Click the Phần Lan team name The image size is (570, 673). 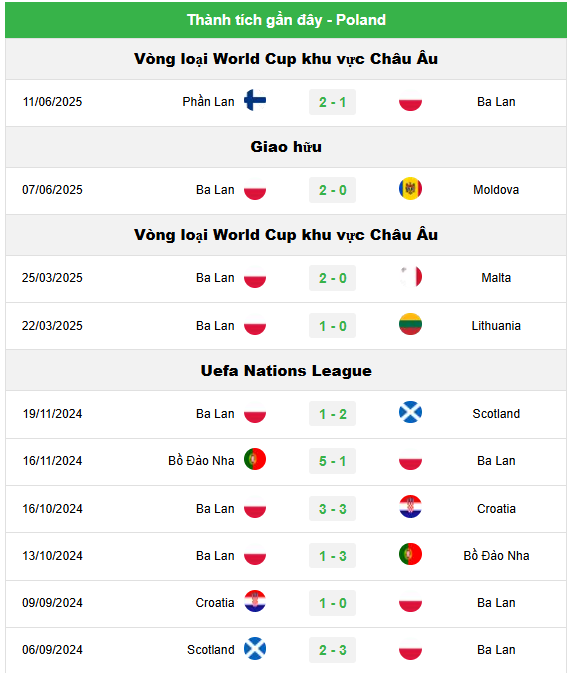click(208, 102)
